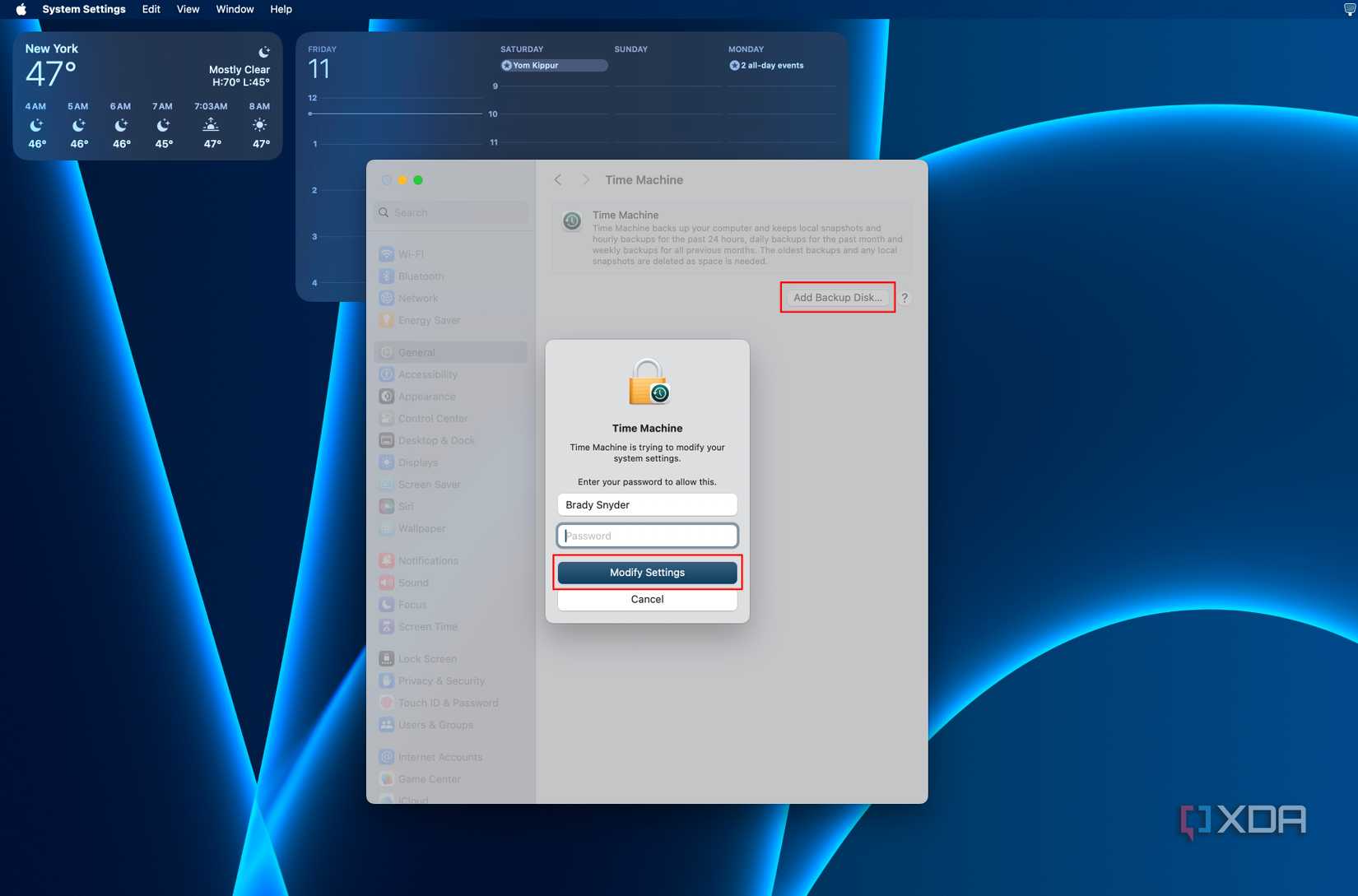Image resolution: width=1358 pixels, height=896 pixels.
Task: Click Friday 11 date in calendar widget
Action: (x=319, y=68)
